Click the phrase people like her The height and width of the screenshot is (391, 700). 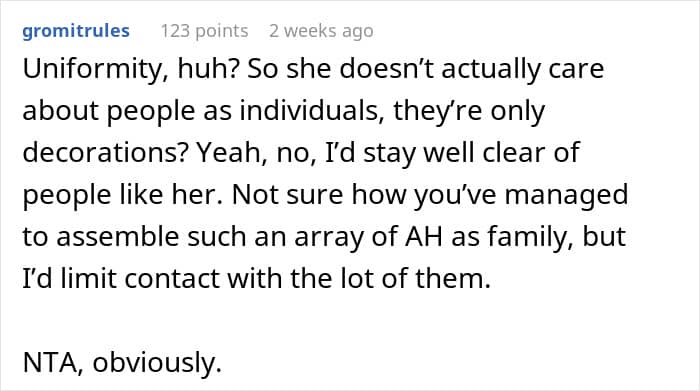click(x=122, y=195)
